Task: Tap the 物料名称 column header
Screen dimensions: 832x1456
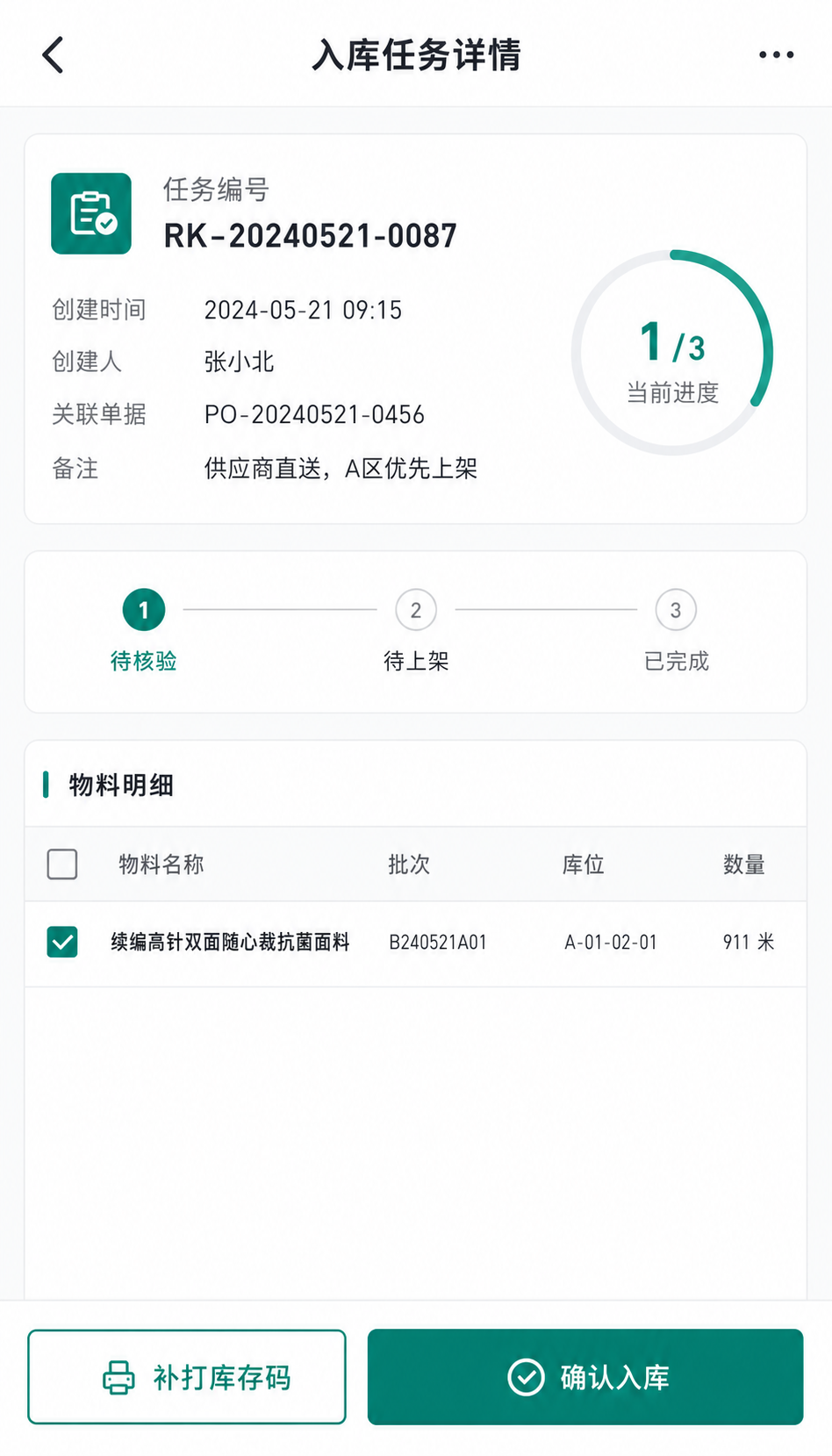Action: click(161, 864)
